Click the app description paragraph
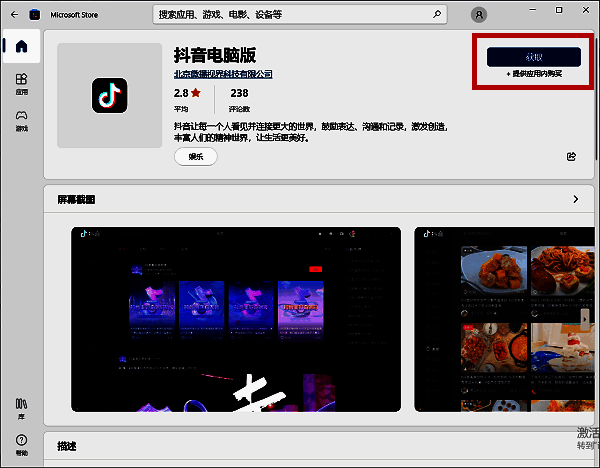The image size is (600, 468). [x=310, y=132]
